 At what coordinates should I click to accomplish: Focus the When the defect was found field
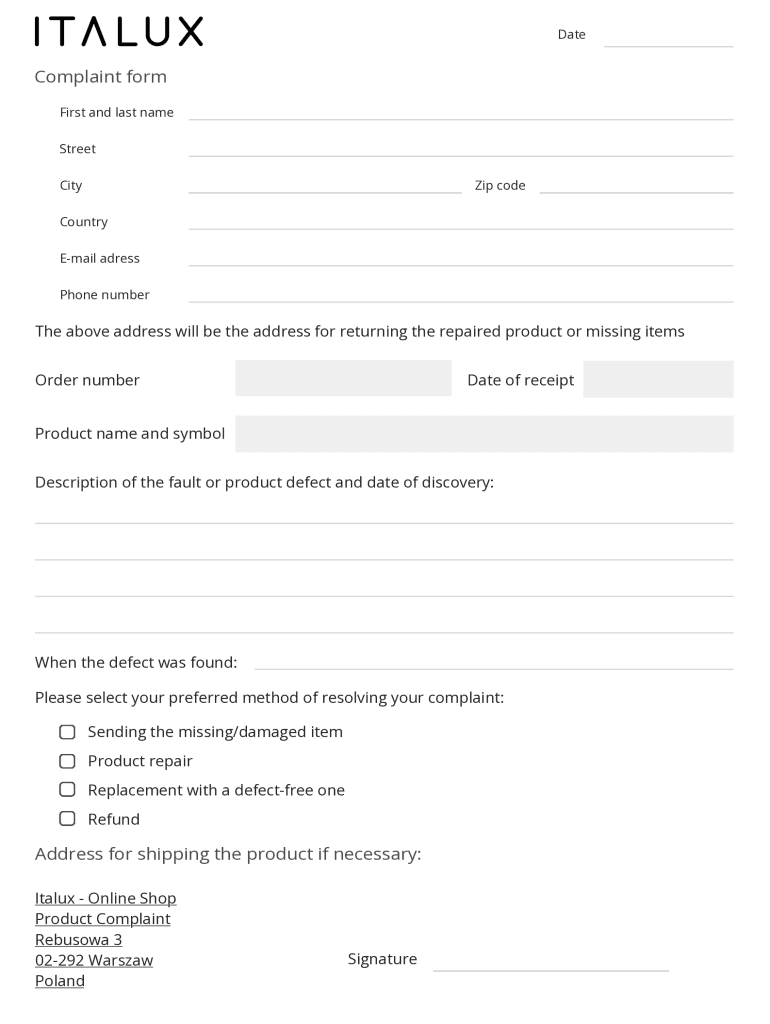click(493, 660)
